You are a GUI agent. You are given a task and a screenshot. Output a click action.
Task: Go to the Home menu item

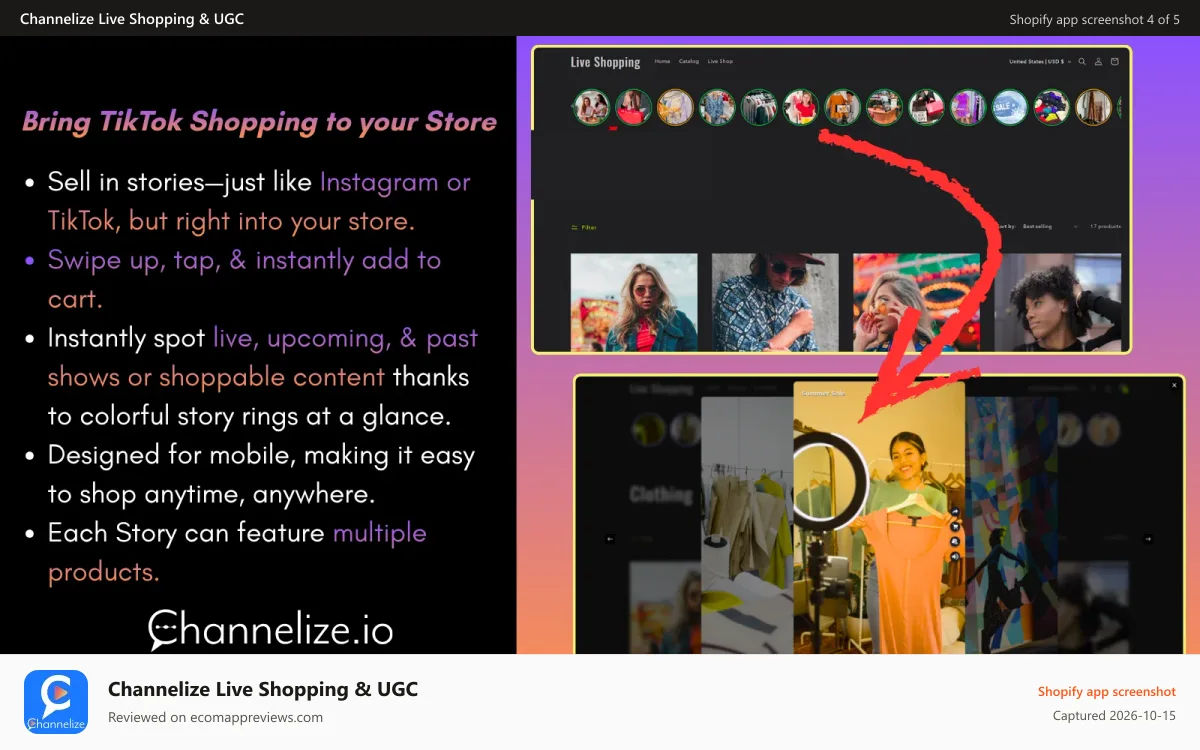662,61
